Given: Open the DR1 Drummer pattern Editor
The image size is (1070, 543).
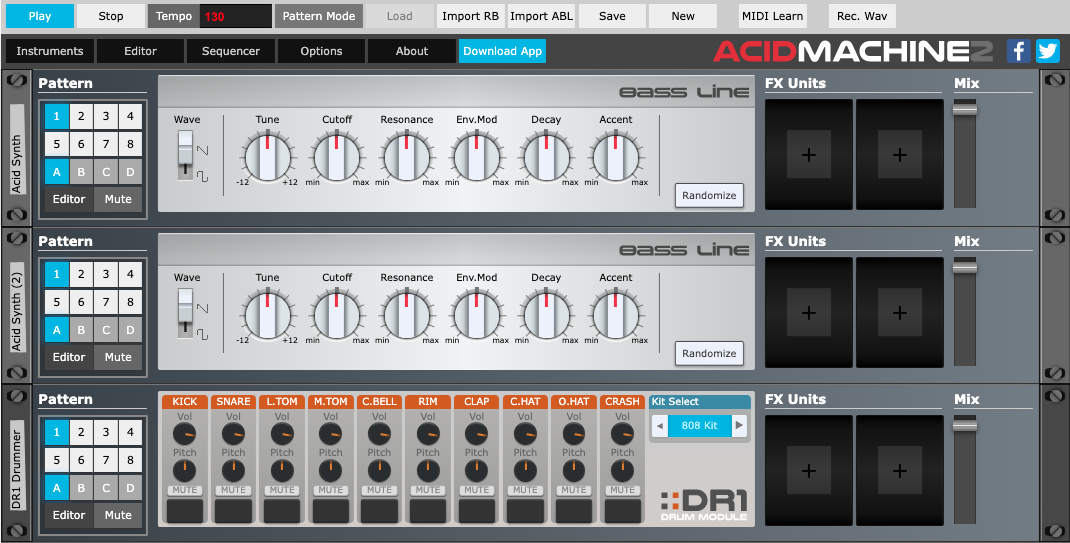Looking at the screenshot, I should tap(69, 515).
